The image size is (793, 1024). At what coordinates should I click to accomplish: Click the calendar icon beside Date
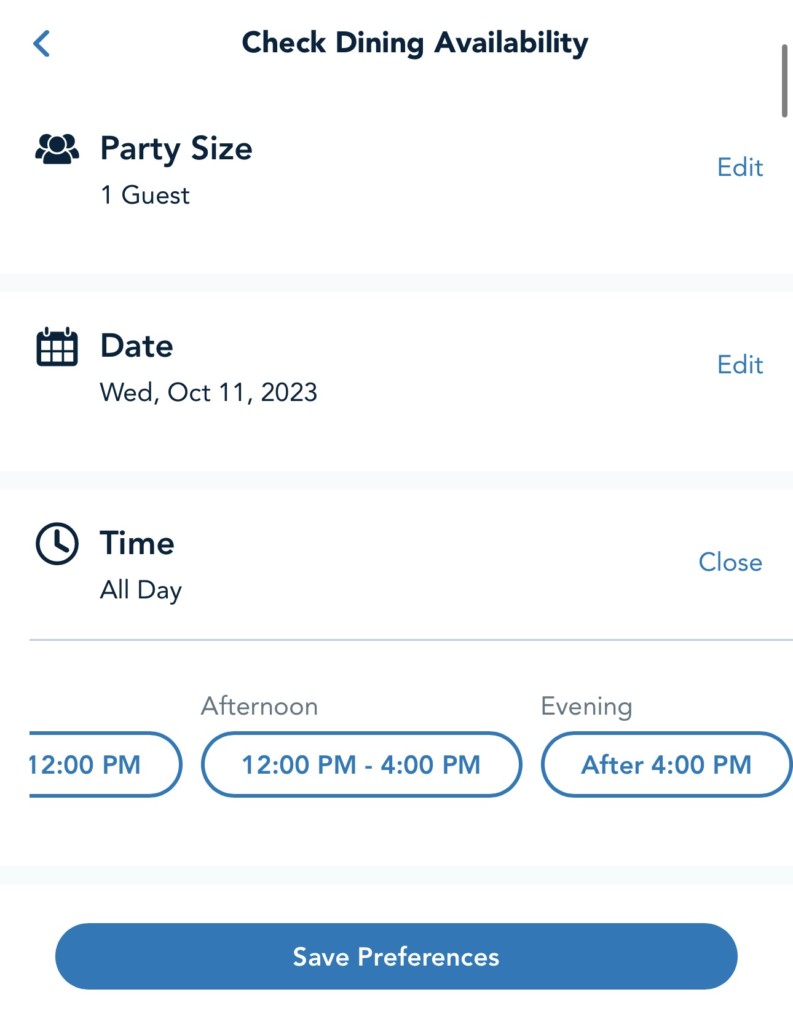pos(57,347)
